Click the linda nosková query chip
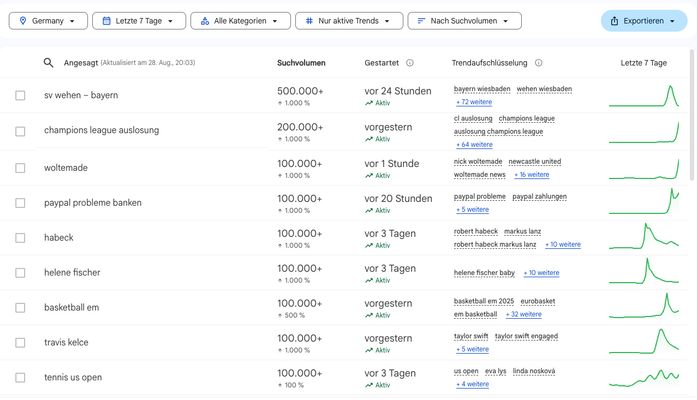 coord(534,371)
